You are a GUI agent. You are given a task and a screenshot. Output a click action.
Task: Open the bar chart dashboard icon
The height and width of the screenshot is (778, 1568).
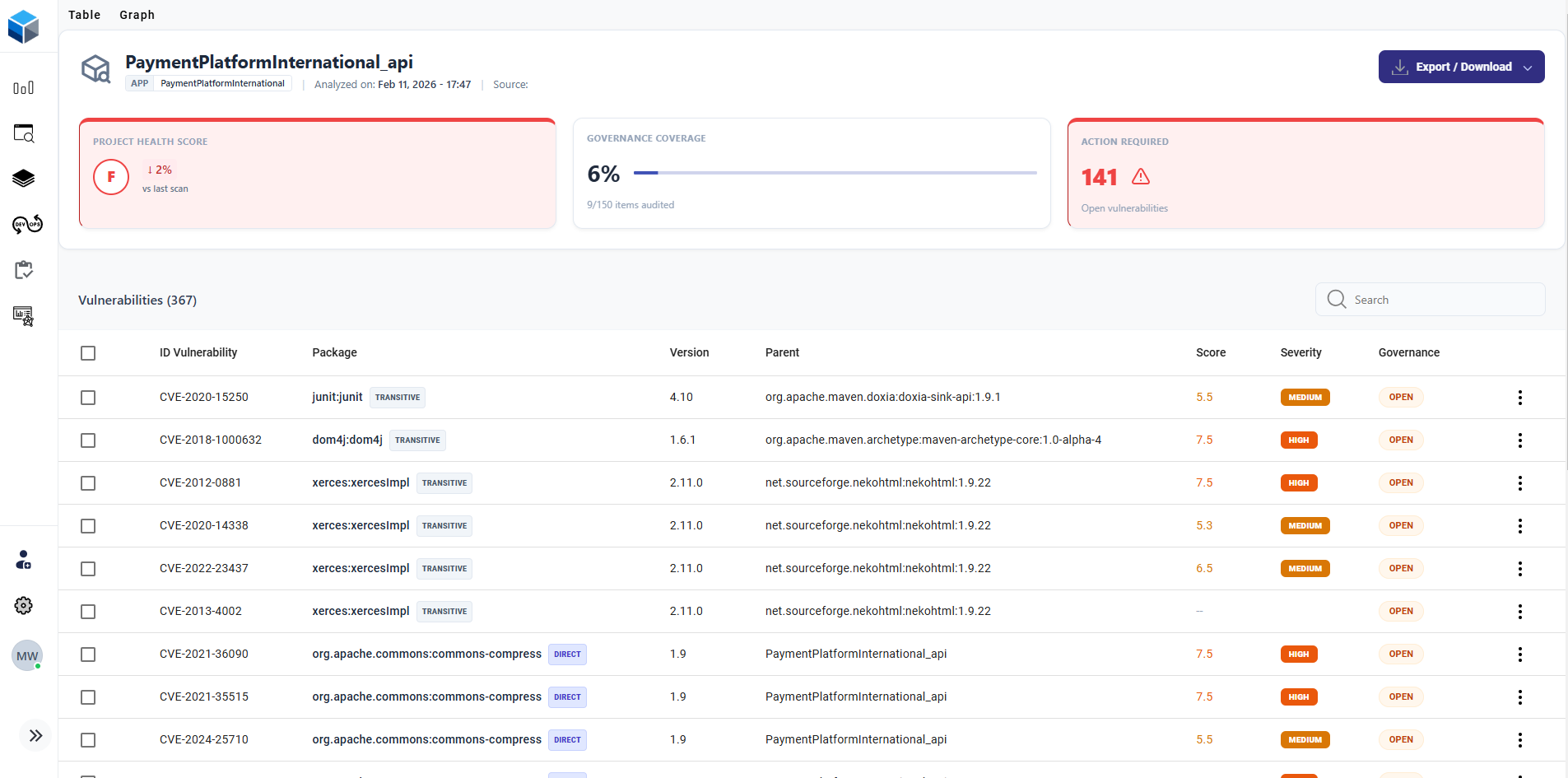[x=24, y=88]
